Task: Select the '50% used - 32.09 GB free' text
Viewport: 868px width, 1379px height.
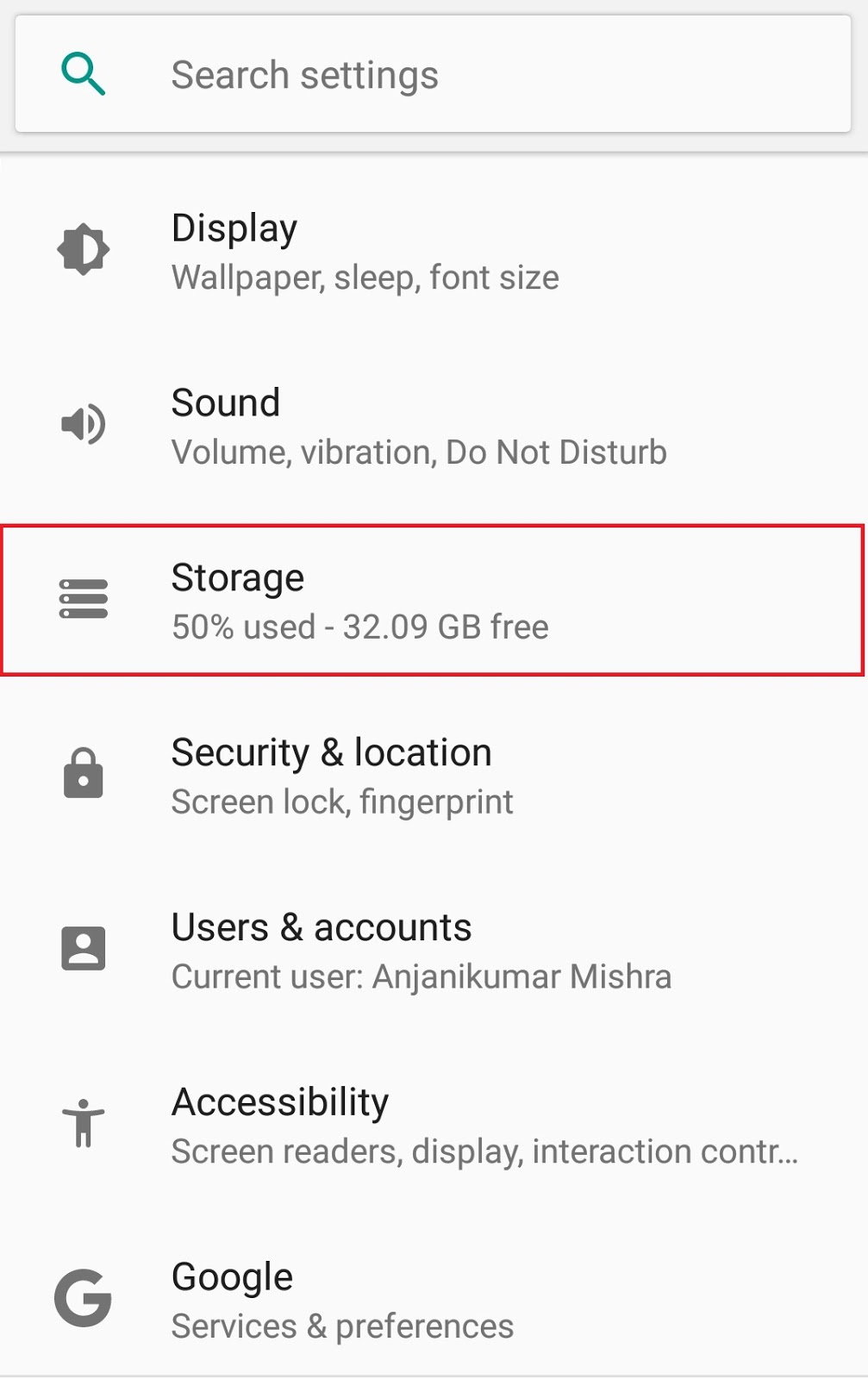Action: pyautogui.click(x=359, y=627)
